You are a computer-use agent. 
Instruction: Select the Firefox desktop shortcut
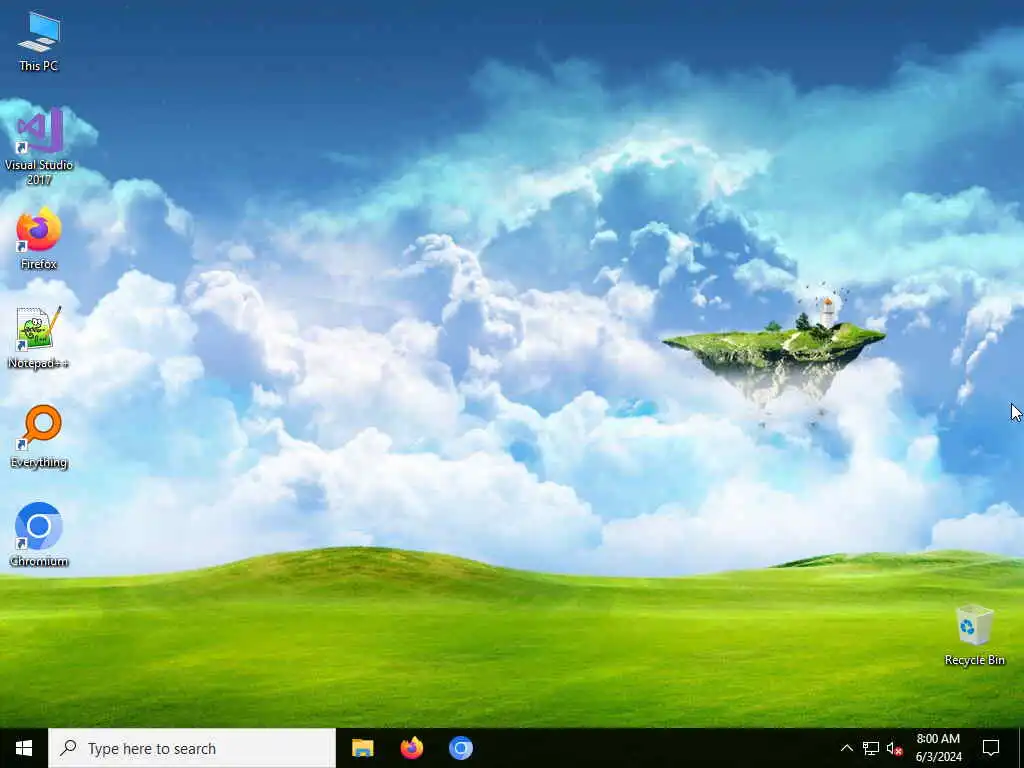tap(39, 239)
